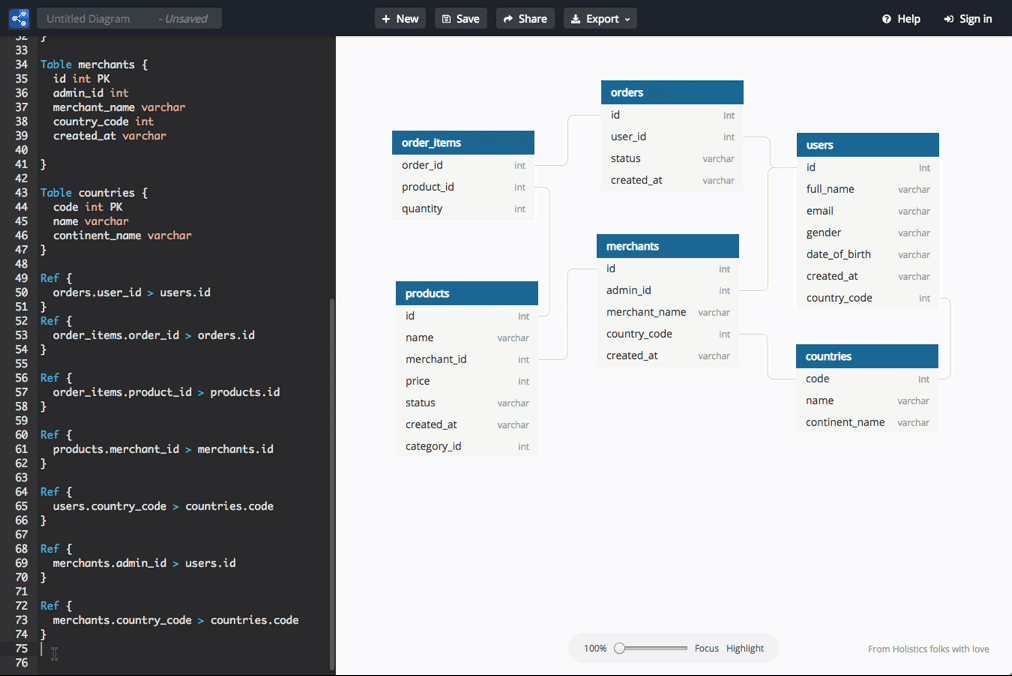The width and height of the screenshot is (1012, 676).
Task: Click the merchants table header
Action: tap(666, 245)
